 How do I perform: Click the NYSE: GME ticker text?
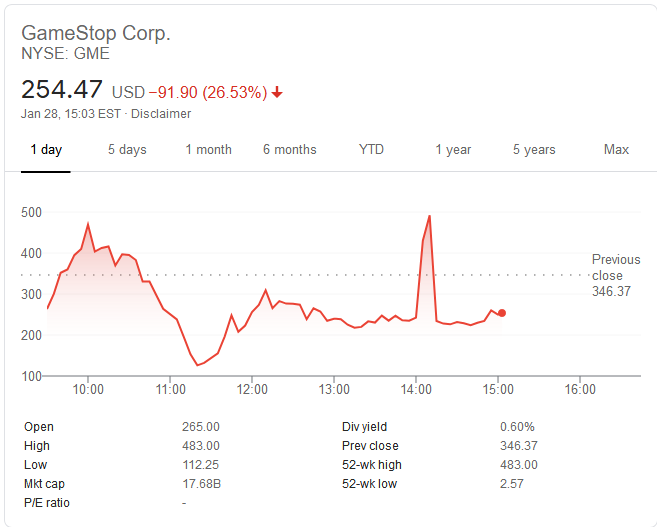point(66,54)
